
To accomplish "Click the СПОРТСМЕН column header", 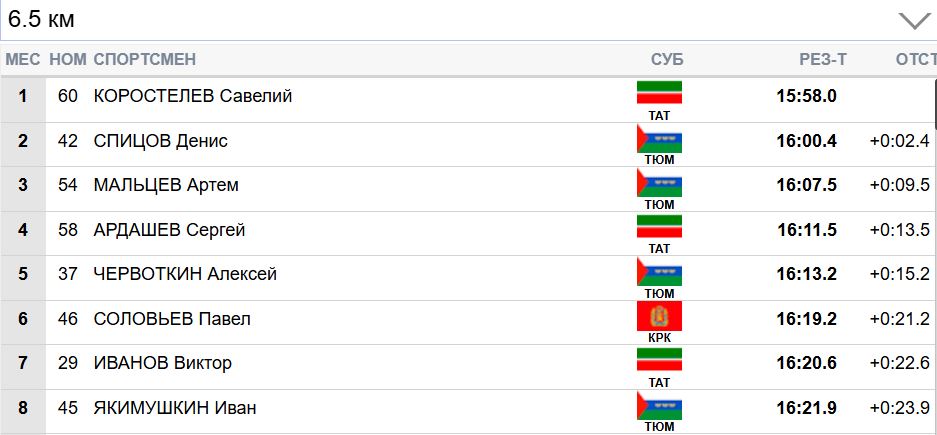I will [144, 60].
